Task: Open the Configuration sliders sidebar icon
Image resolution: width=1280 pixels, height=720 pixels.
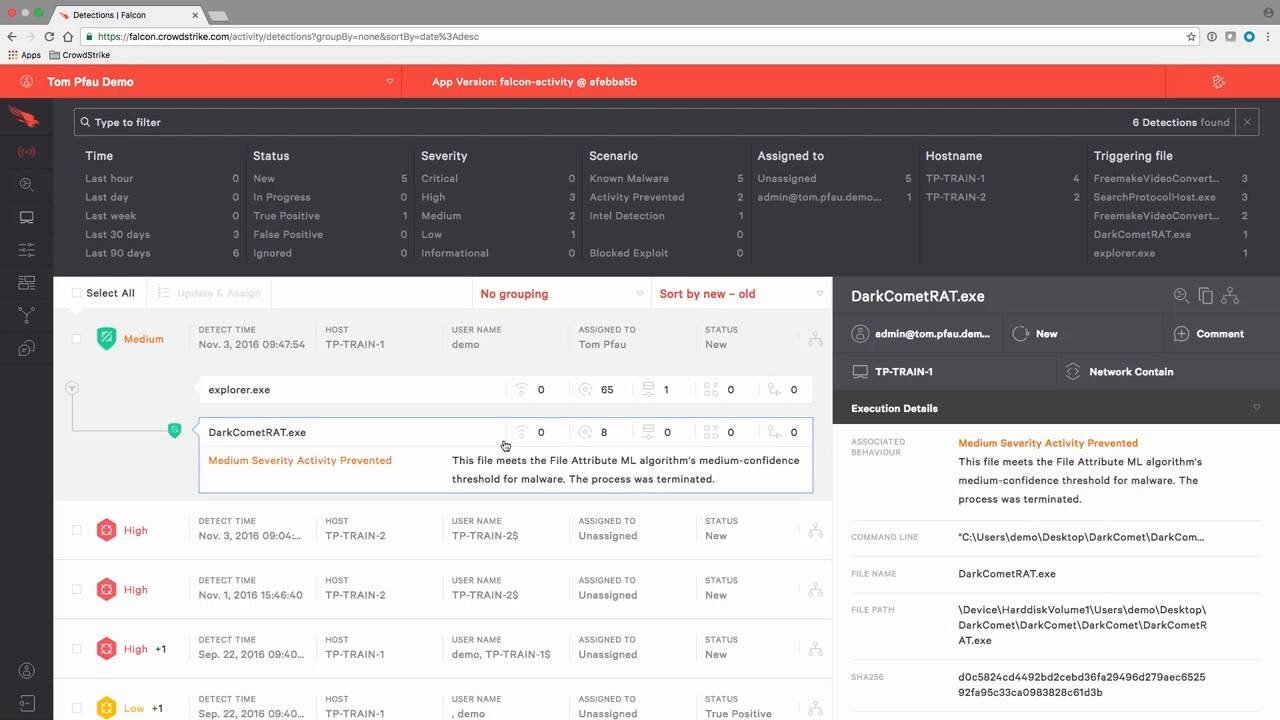Action: point(26,250)
